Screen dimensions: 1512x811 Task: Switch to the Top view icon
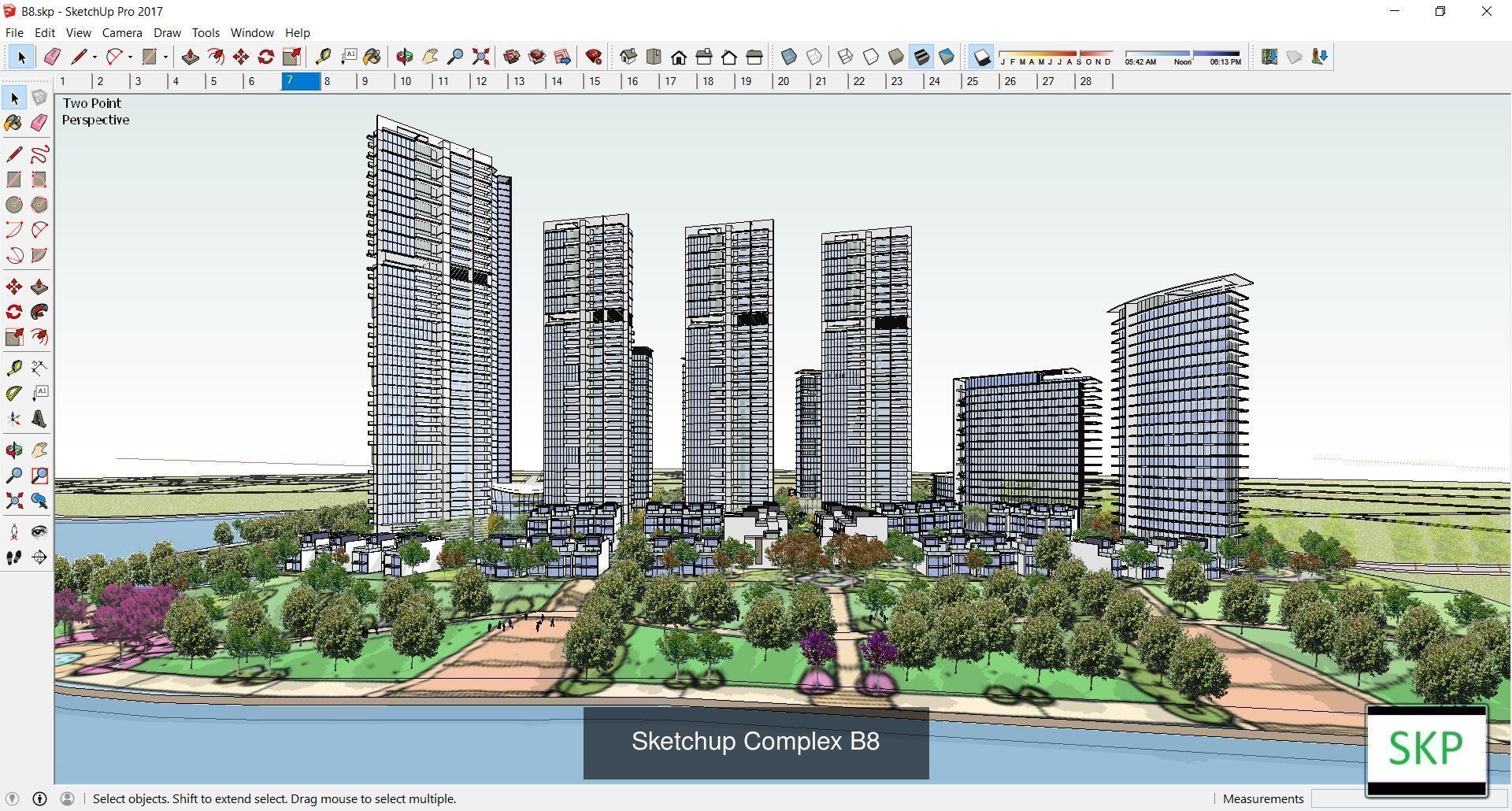tap(654, 57)
